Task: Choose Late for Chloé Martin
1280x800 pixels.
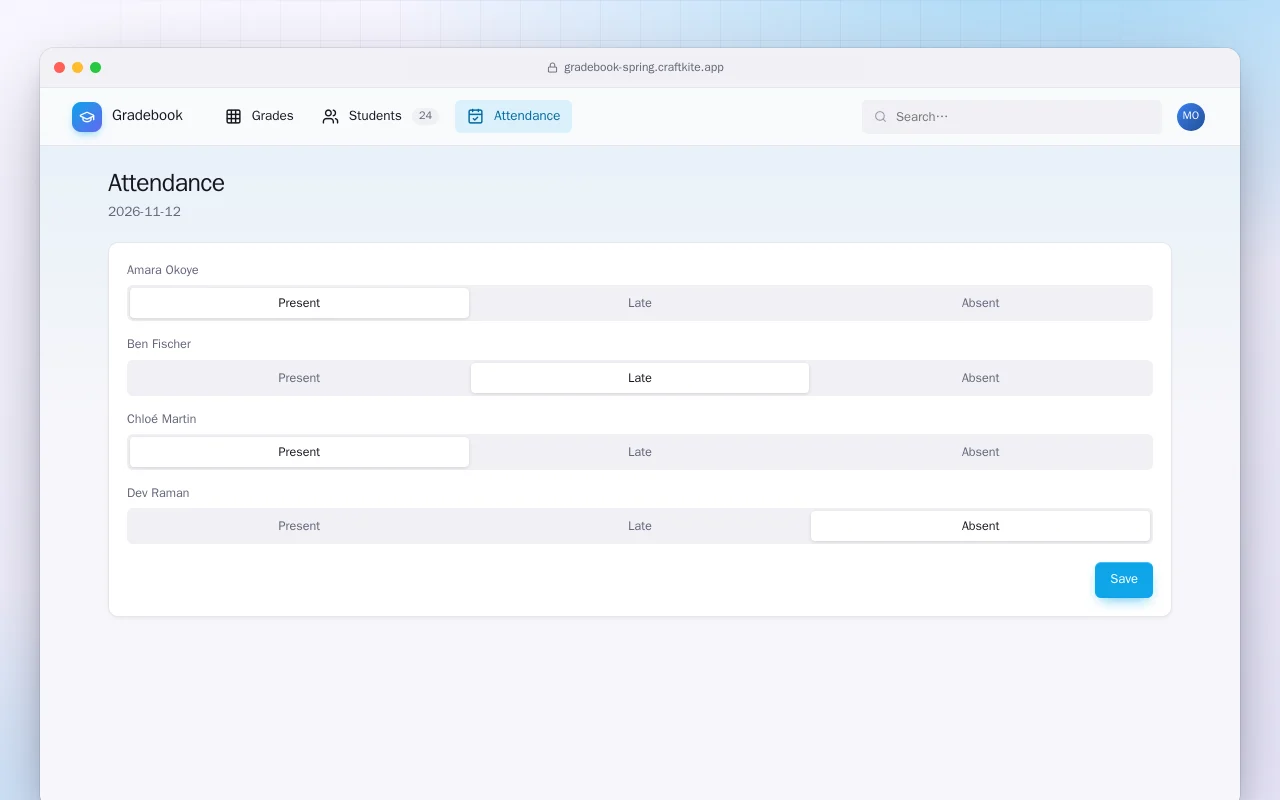Action: 640,452
